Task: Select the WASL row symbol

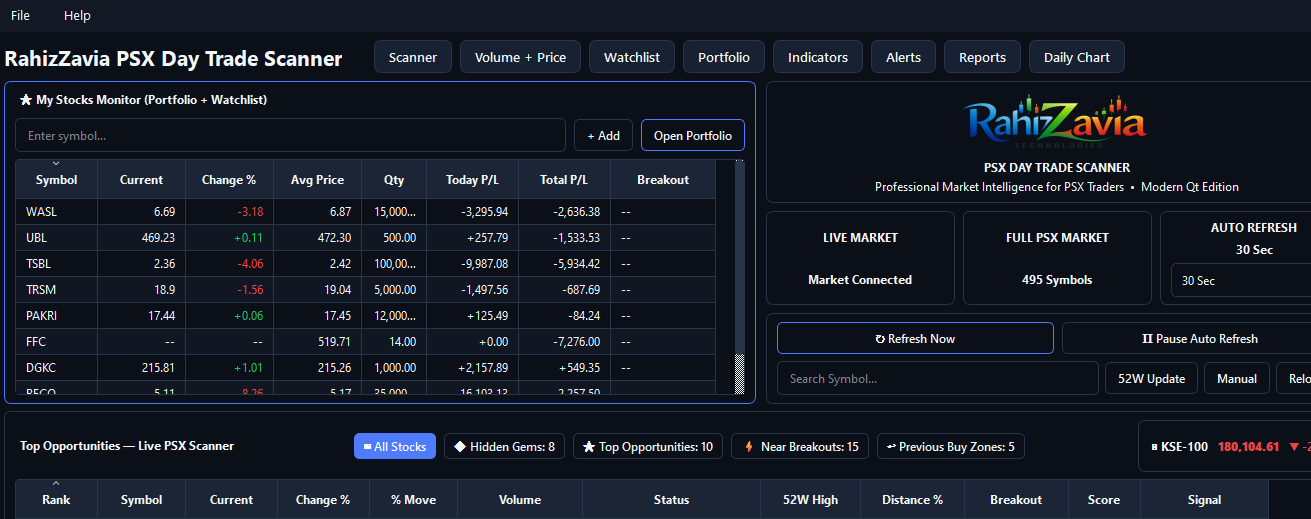Action: click(56, 211)
